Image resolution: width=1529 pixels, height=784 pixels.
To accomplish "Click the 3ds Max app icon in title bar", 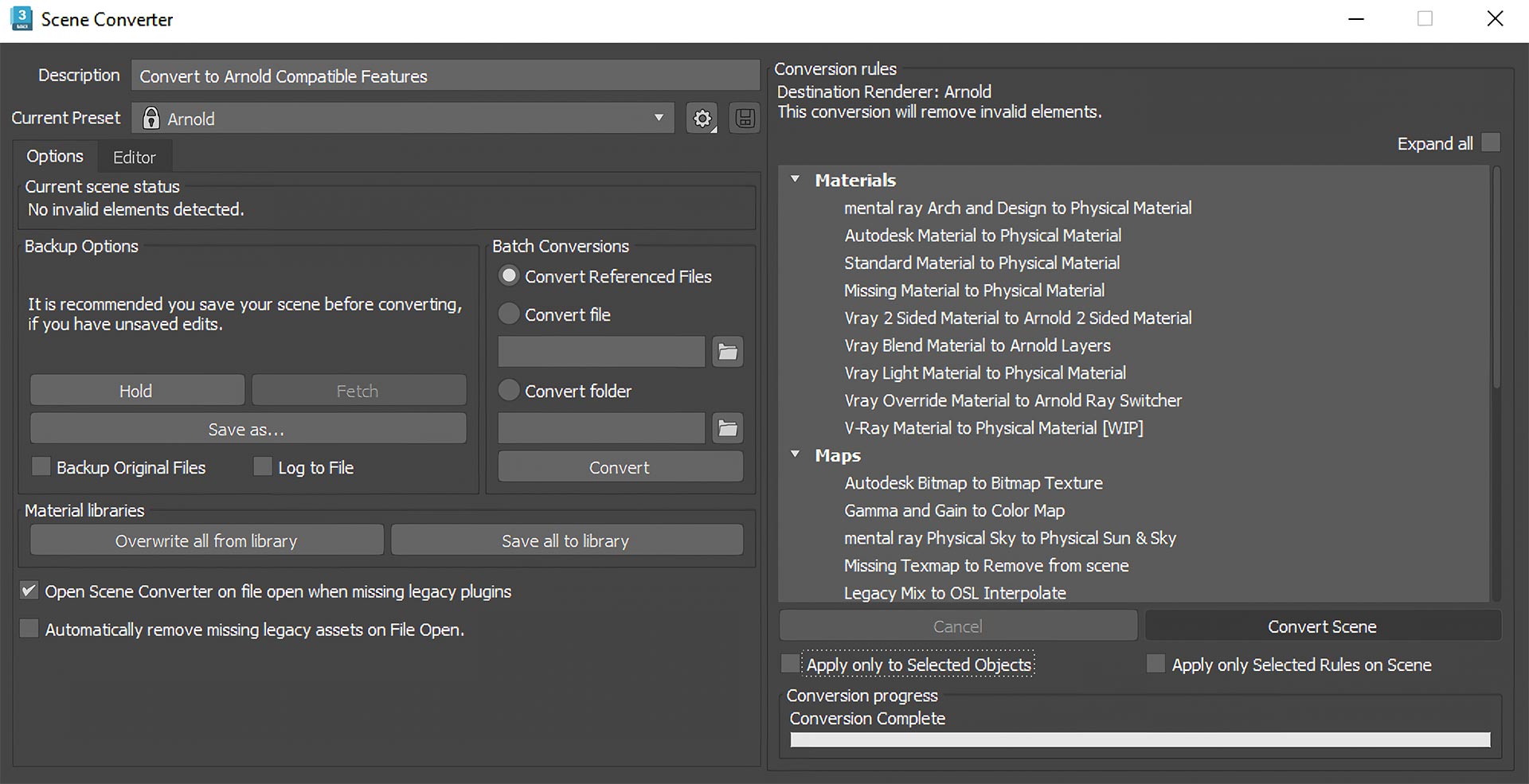I will click(x=22, y=18).
